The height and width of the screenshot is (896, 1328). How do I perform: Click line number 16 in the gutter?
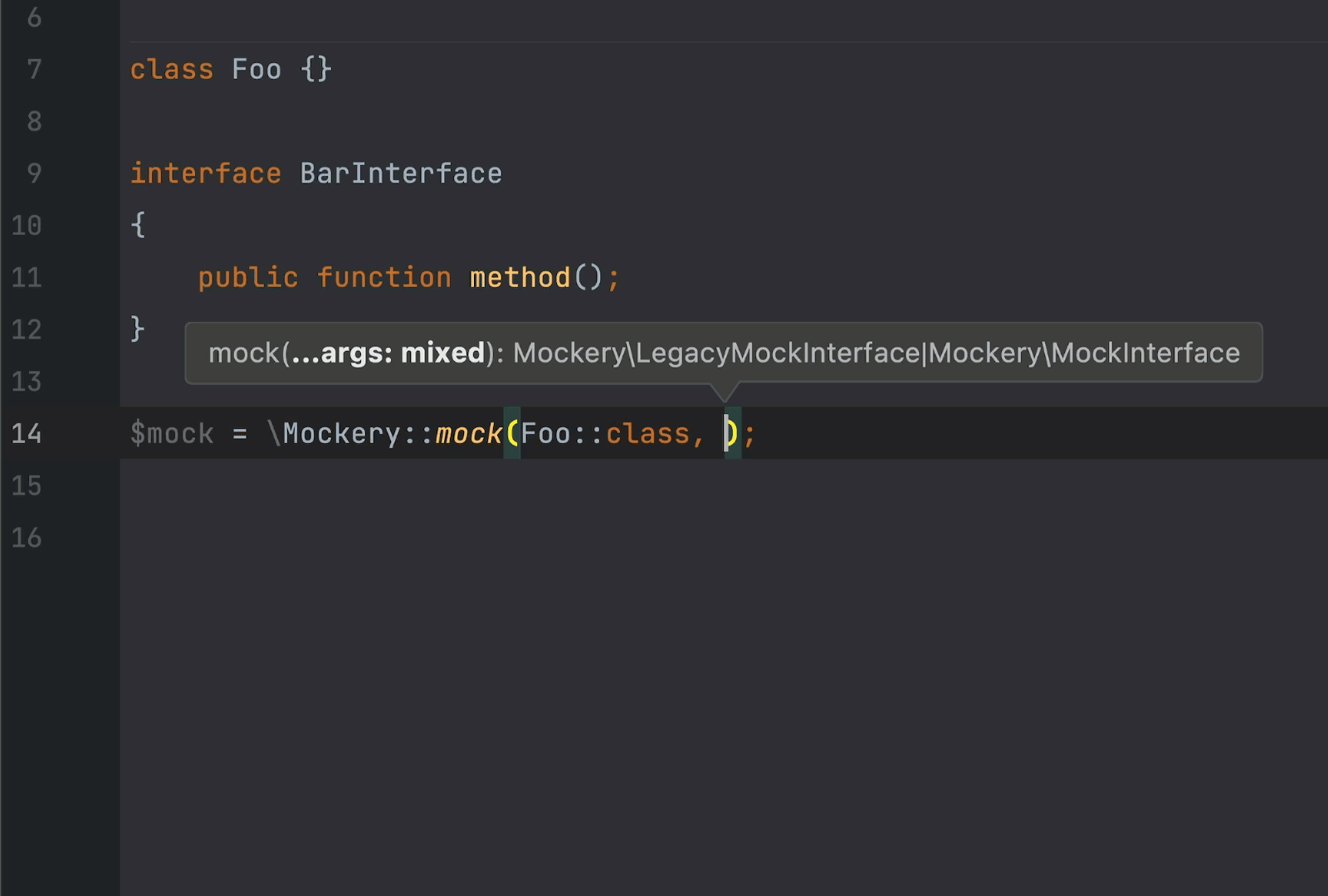click(x=27, y=538)
